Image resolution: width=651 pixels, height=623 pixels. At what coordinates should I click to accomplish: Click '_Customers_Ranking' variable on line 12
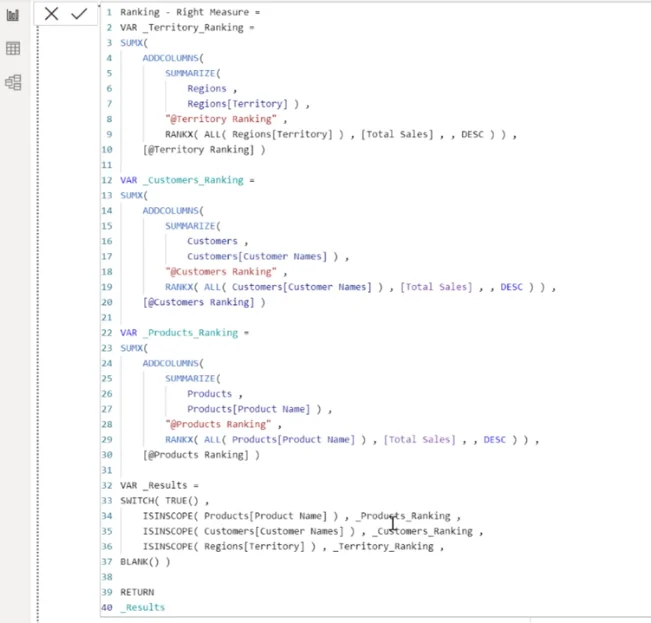tap(193, 180)
